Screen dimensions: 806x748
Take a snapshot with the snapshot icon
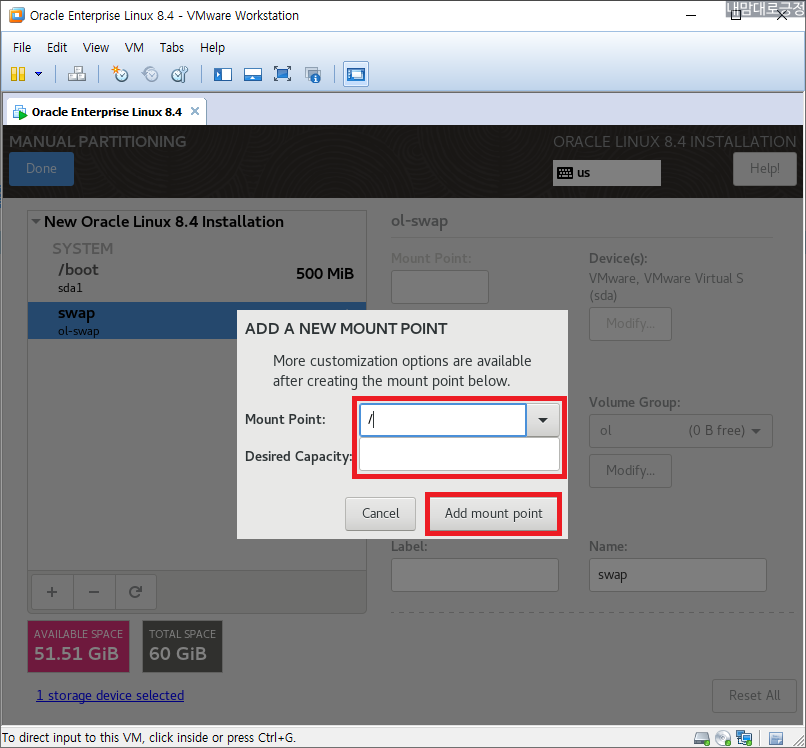(x=120, y=74)
